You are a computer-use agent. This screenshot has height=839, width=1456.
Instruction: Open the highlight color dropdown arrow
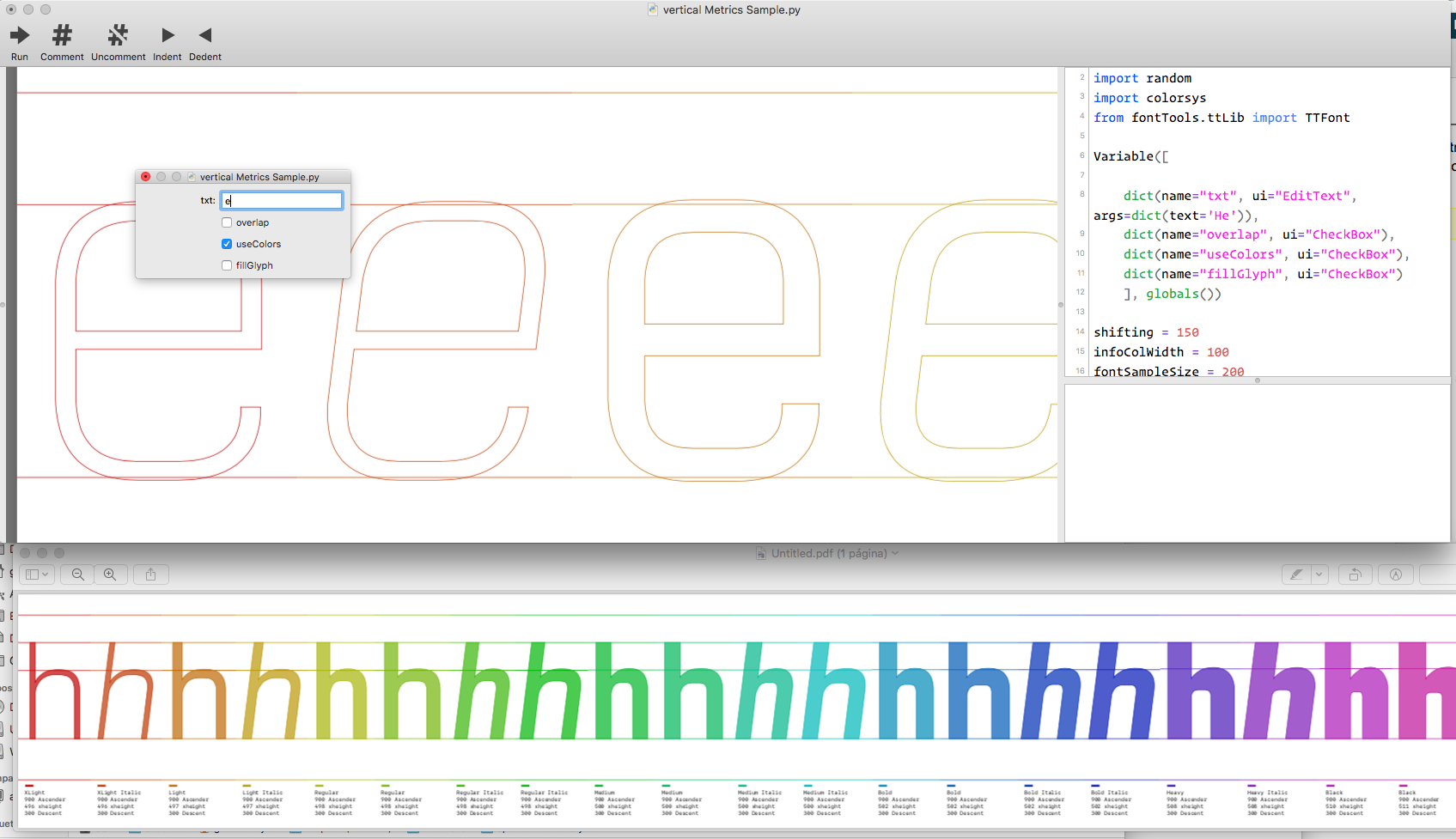(x=1320, y=575)
